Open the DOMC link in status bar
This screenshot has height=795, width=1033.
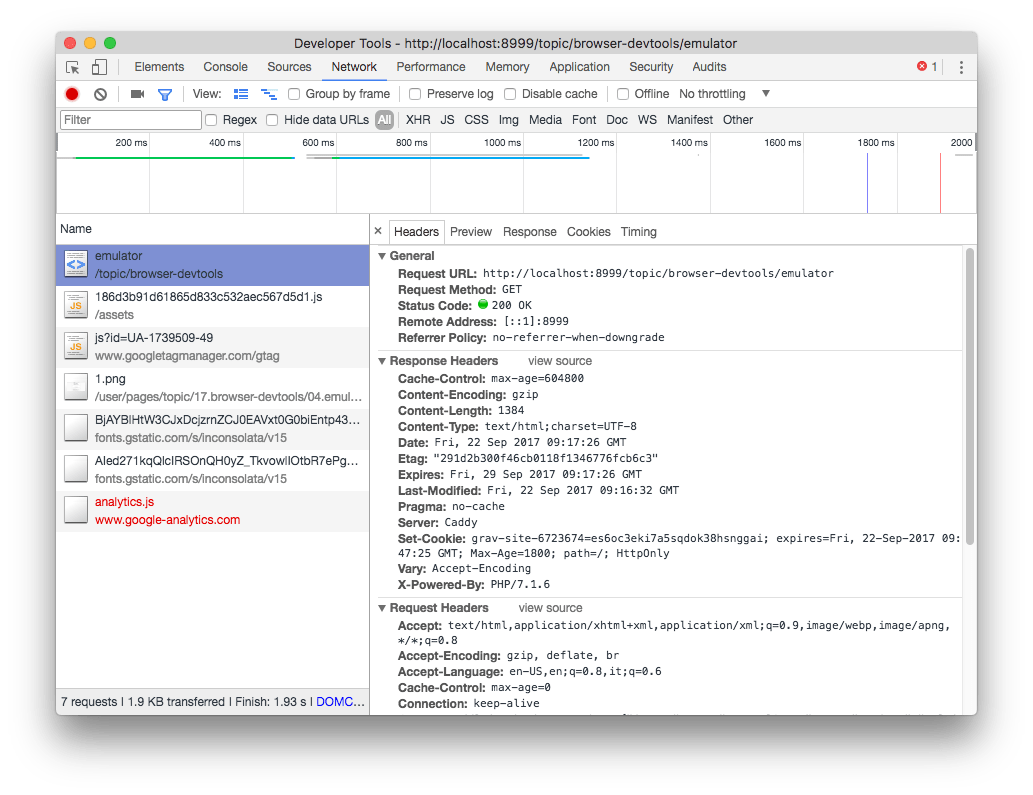[337, 701]
